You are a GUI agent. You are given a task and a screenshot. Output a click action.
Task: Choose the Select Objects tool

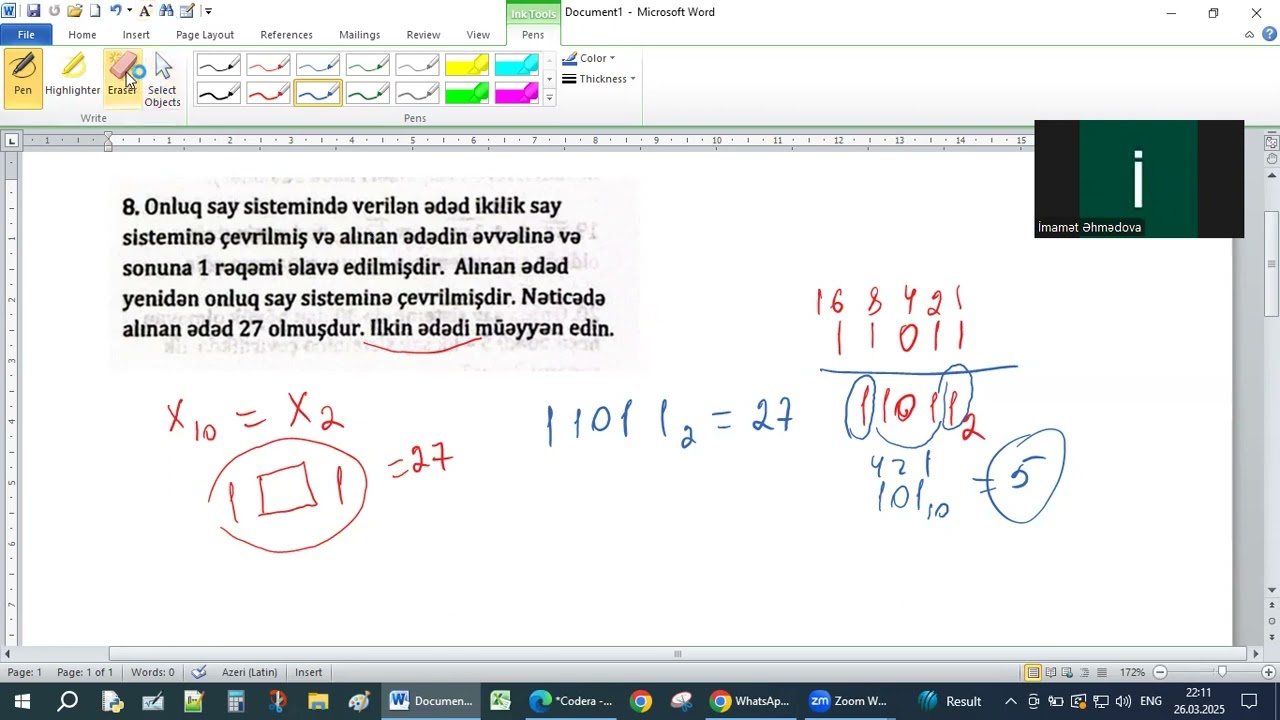(163, 78)
